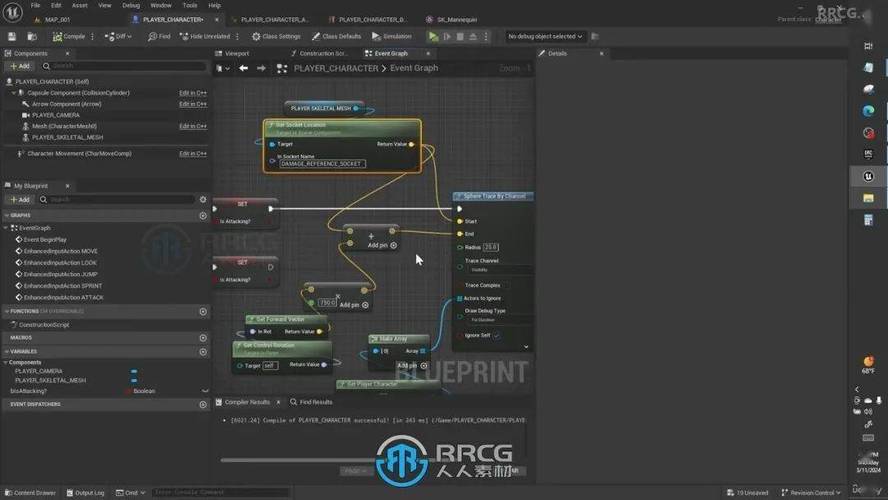Click the Add button in My Blueprint panel
Viewport: 888px width, 500px height.
(20, 200)
